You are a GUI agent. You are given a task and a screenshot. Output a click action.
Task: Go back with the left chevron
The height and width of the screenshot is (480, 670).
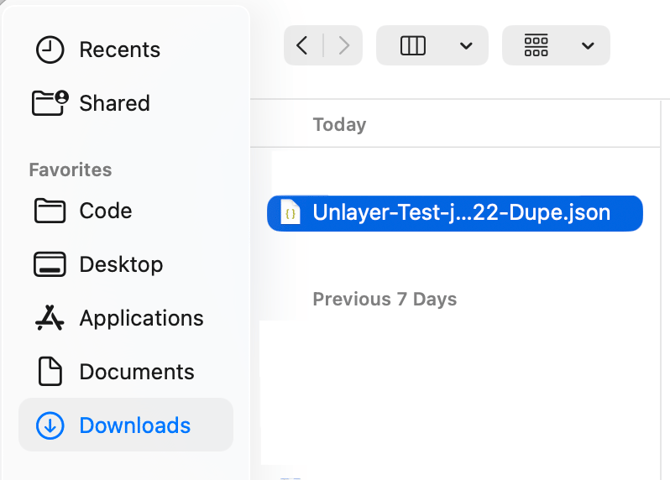tap(302, 45)
